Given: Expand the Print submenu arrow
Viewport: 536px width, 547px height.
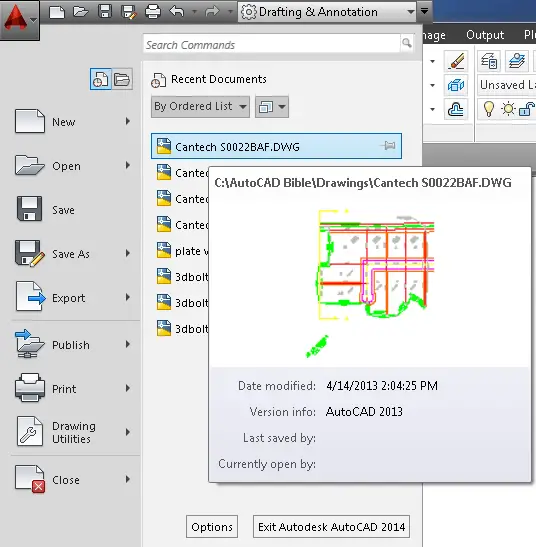Looking at the screenshot, I should point(128,388).
